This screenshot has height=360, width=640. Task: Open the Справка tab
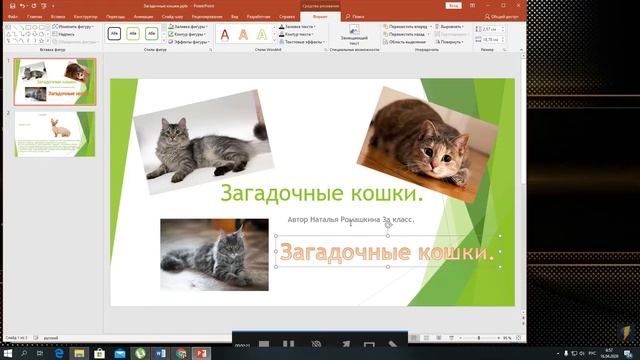click(x=287, y=17)
